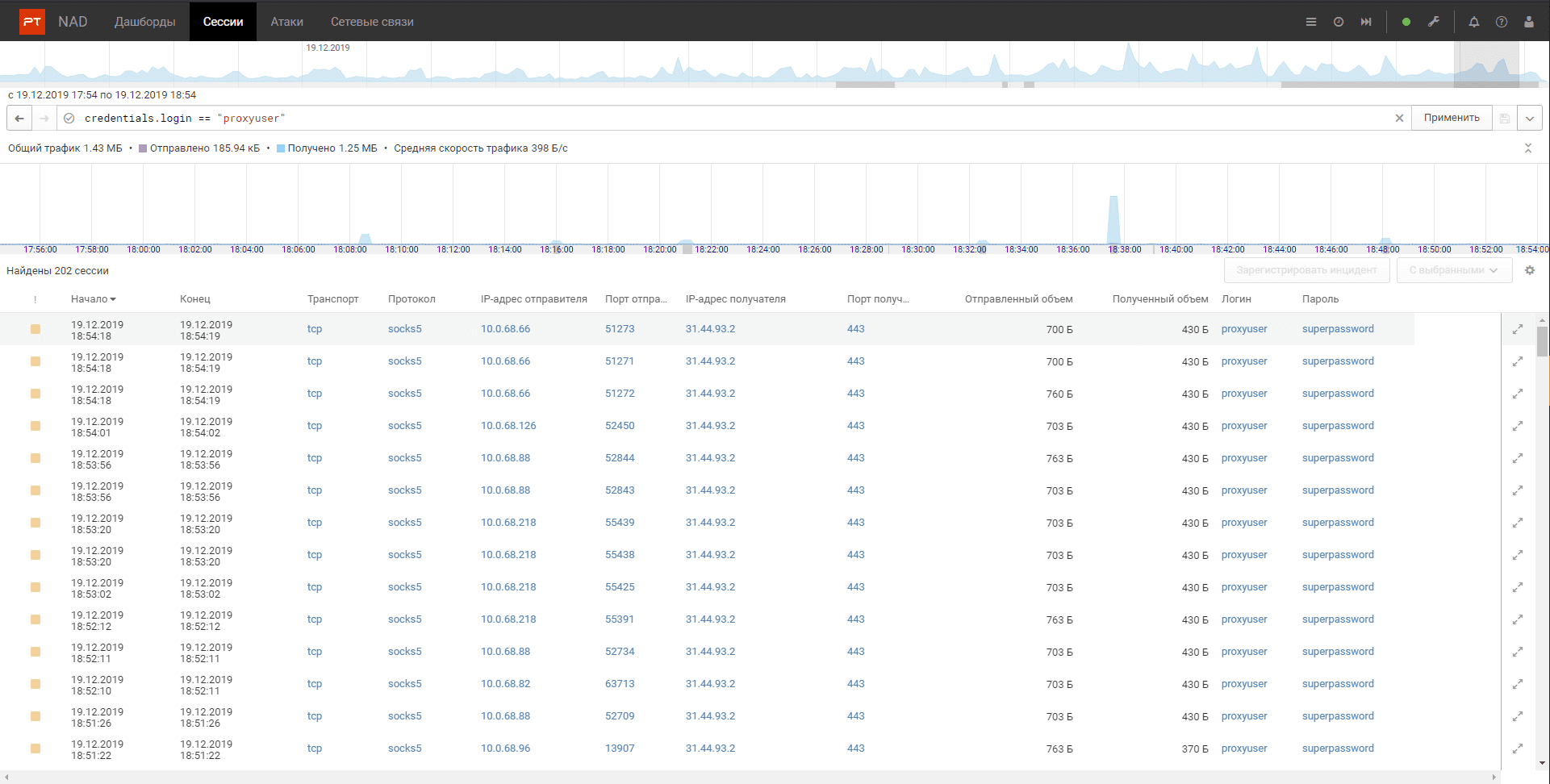
Task: Click the PT NAD logo
Action: [x=32, y=22]
